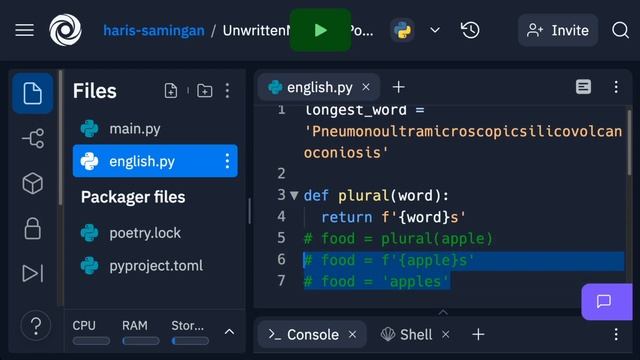Click code line 5 comment text
Screen dimensions: 640x360
pyautogui.click(x=399, y=238)
